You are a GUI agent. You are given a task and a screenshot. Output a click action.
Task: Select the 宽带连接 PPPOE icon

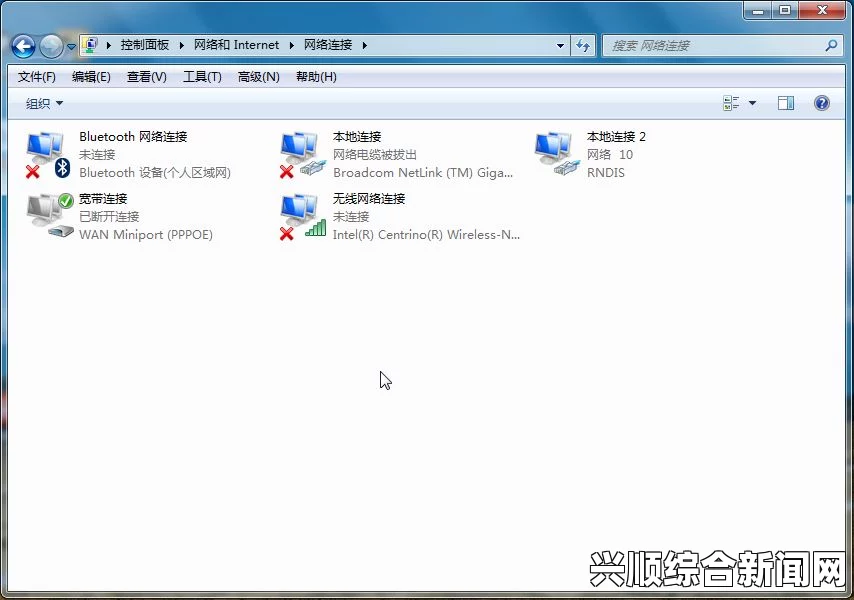50,216
